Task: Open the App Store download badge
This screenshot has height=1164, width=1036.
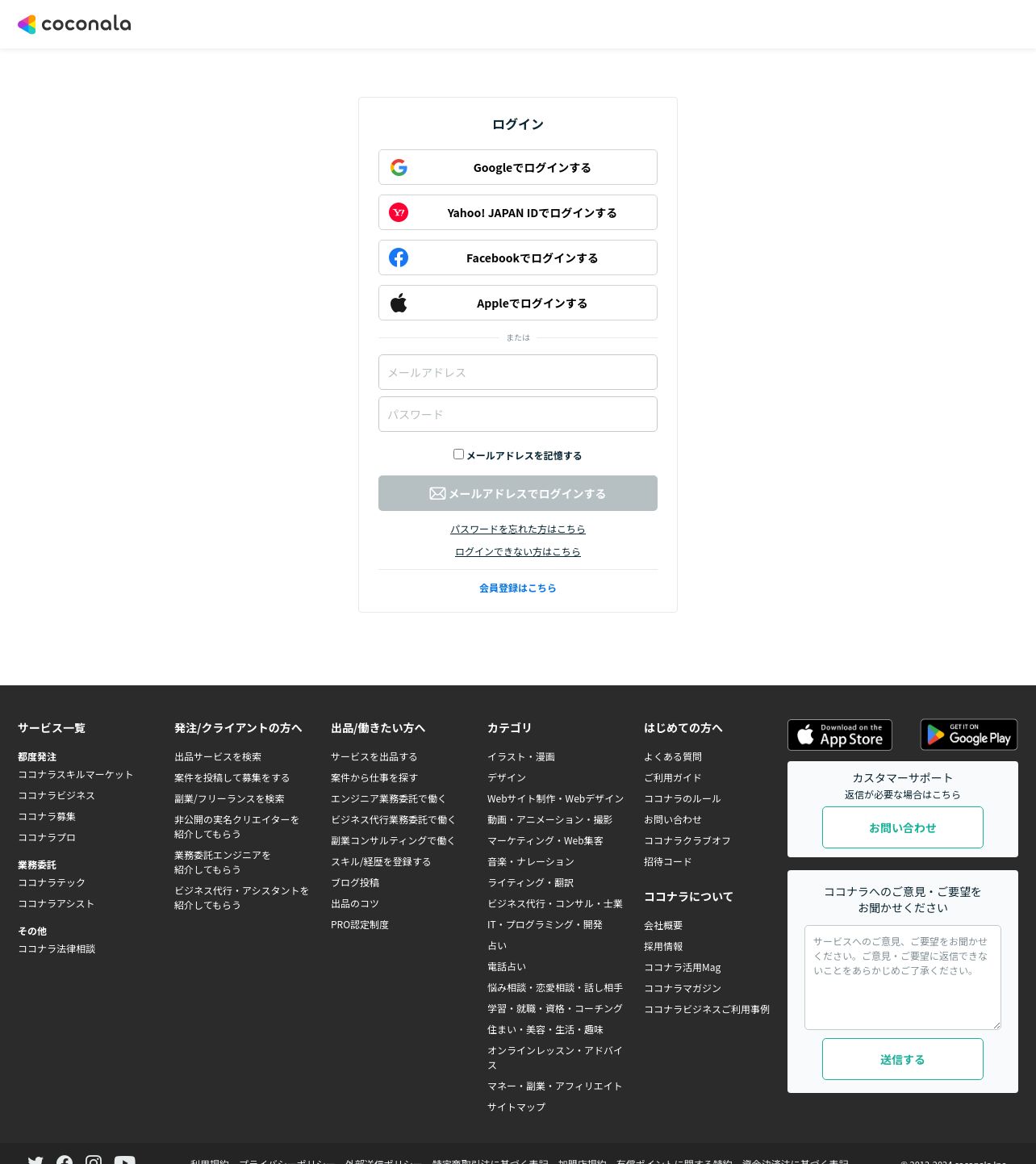Action: pyautogui.click(x=840, y=735)
